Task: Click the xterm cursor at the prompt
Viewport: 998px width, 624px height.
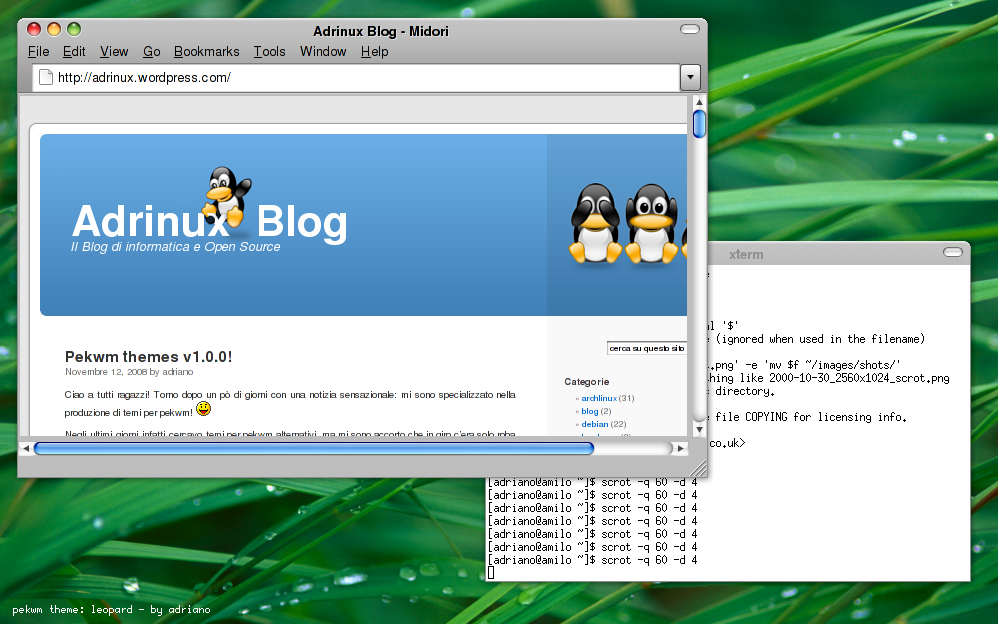Action: 491,573
